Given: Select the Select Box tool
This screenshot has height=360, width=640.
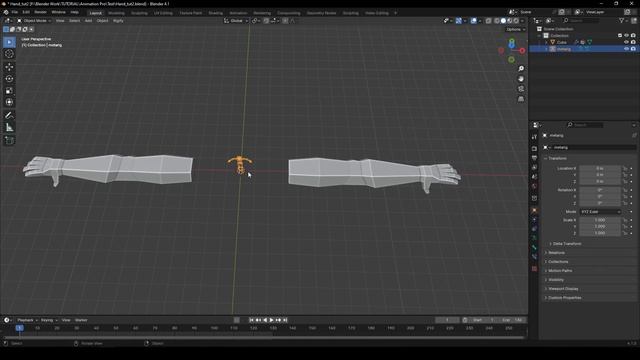Looking at the screenshot, I should [9, 42].
